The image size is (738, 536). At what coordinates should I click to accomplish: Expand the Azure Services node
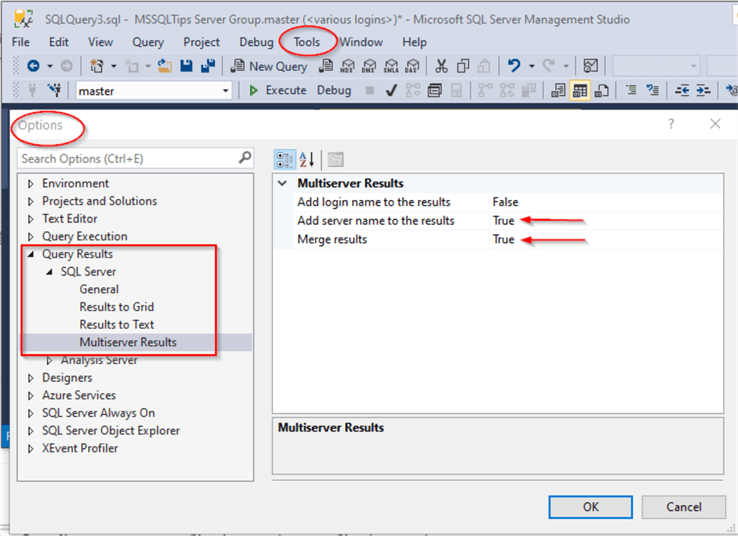tap(31, 396)
